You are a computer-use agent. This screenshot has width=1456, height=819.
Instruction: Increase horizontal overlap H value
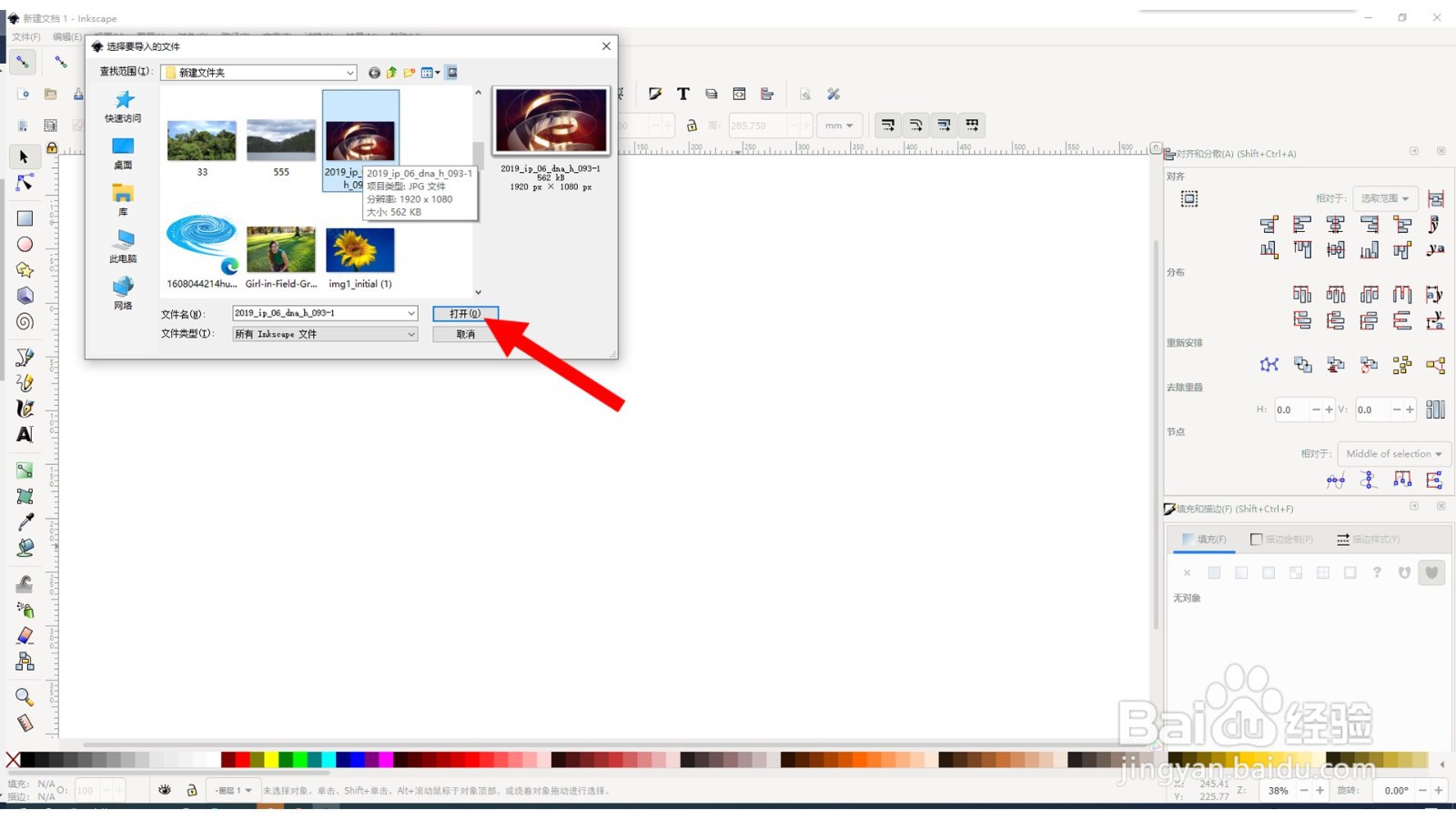pos(1329,409)
